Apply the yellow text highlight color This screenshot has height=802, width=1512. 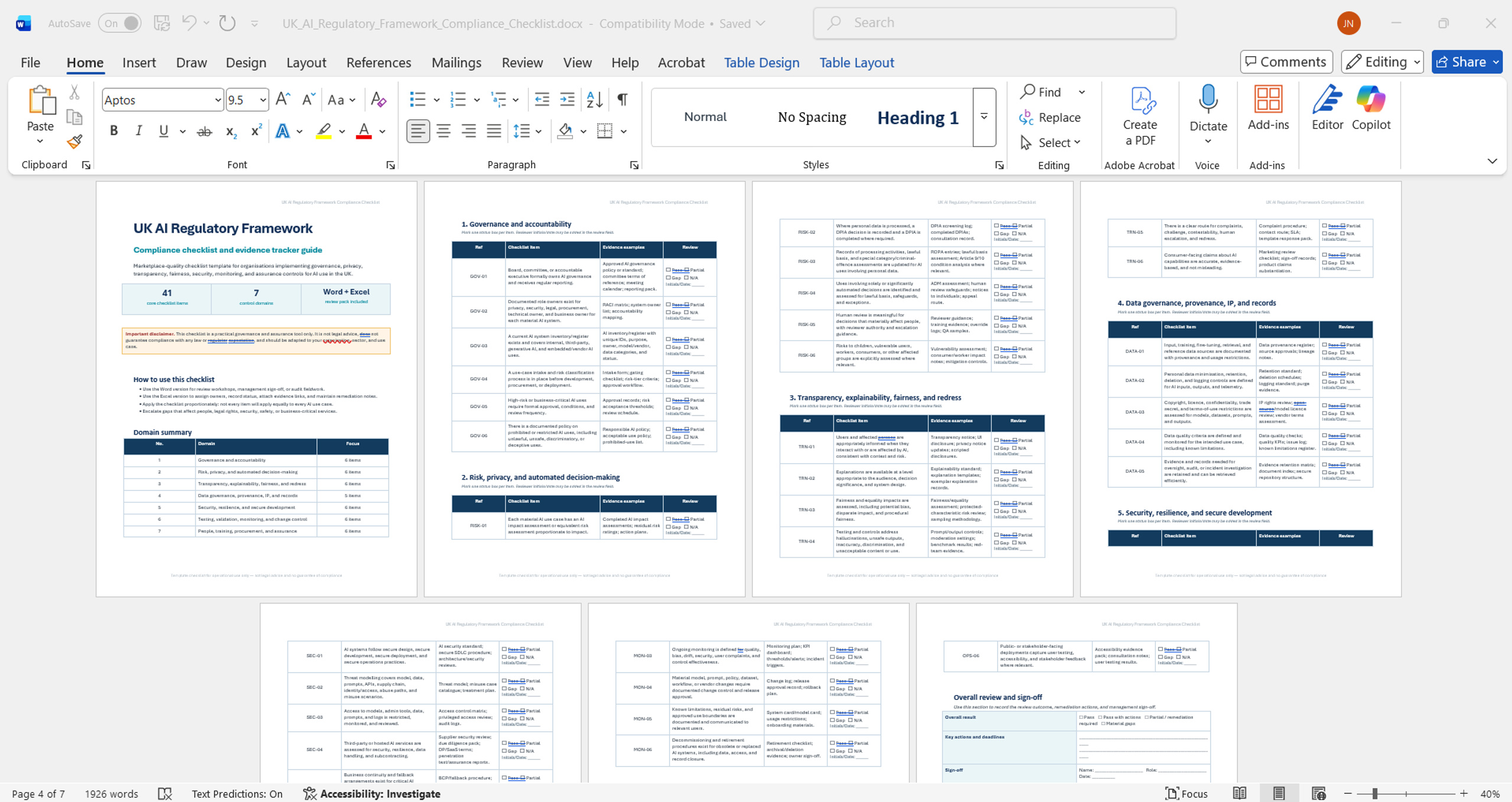(323, 131)
